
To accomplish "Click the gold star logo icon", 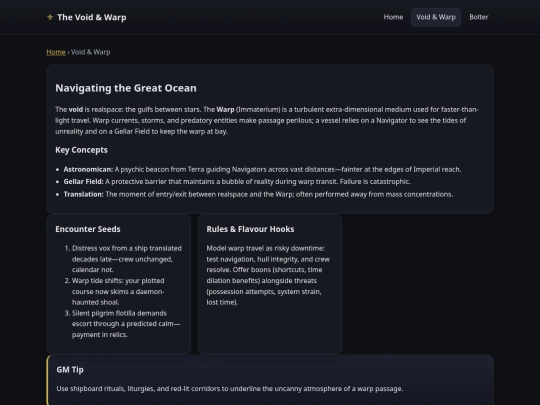I will (50, 17).
